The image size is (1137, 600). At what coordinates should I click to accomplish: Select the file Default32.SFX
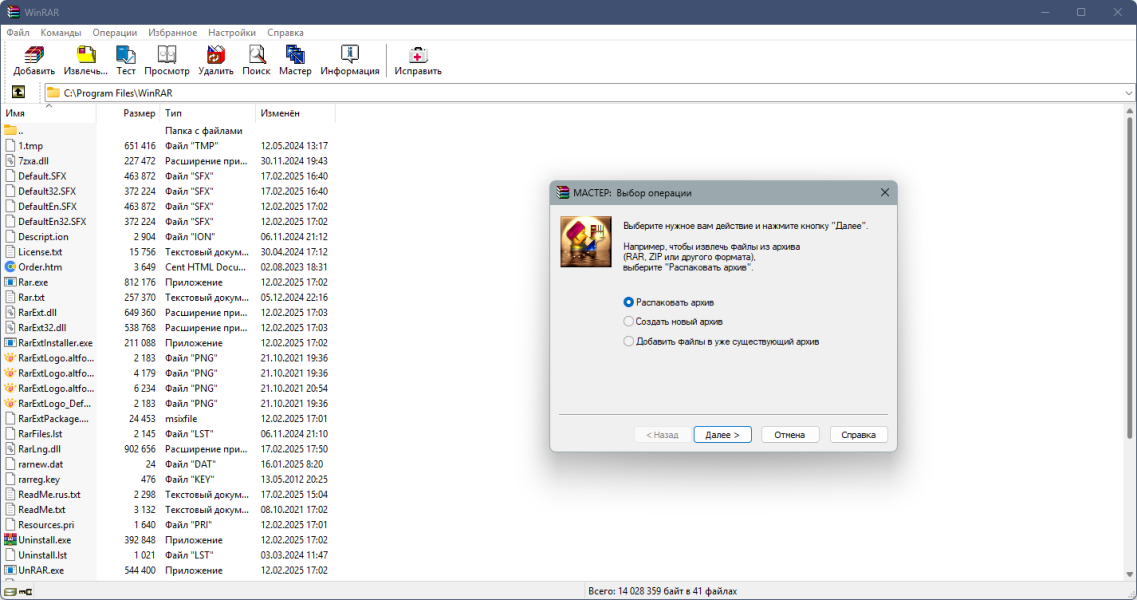47,191
